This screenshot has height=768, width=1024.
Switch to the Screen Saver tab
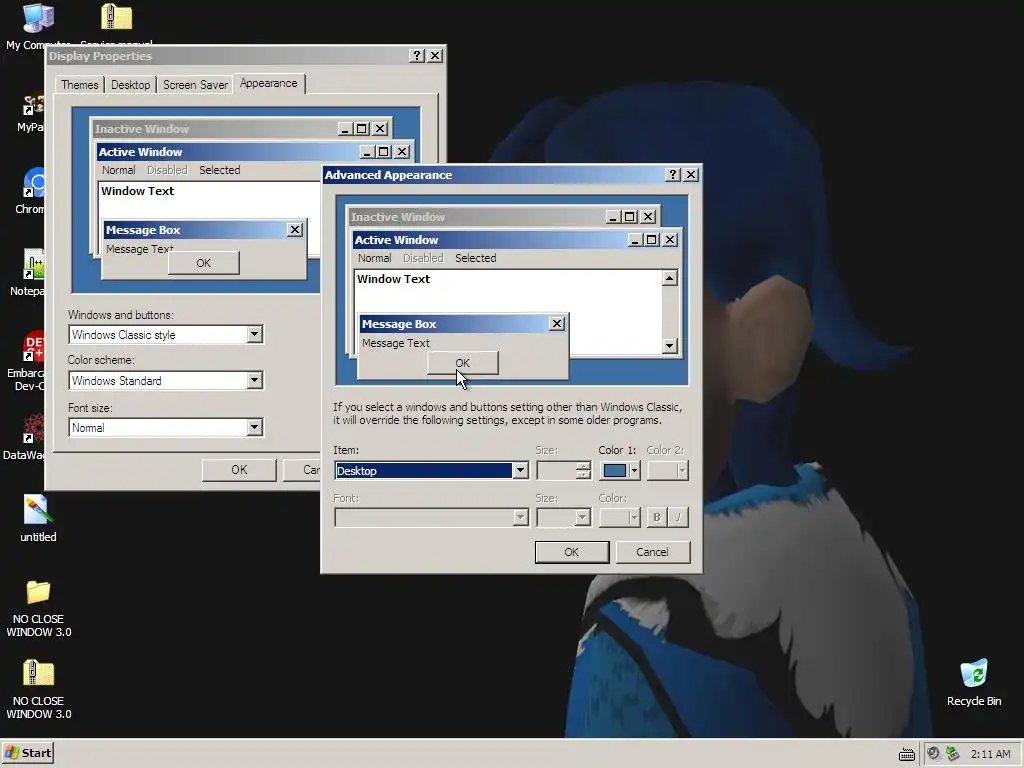coord(195,85)
